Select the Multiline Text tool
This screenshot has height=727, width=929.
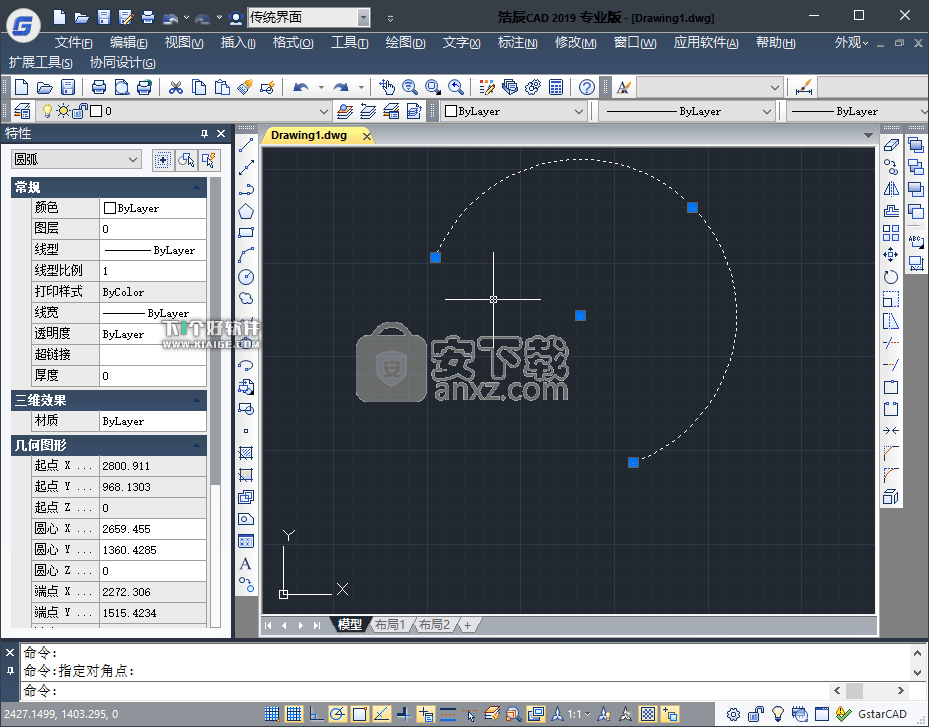[246, 563]
